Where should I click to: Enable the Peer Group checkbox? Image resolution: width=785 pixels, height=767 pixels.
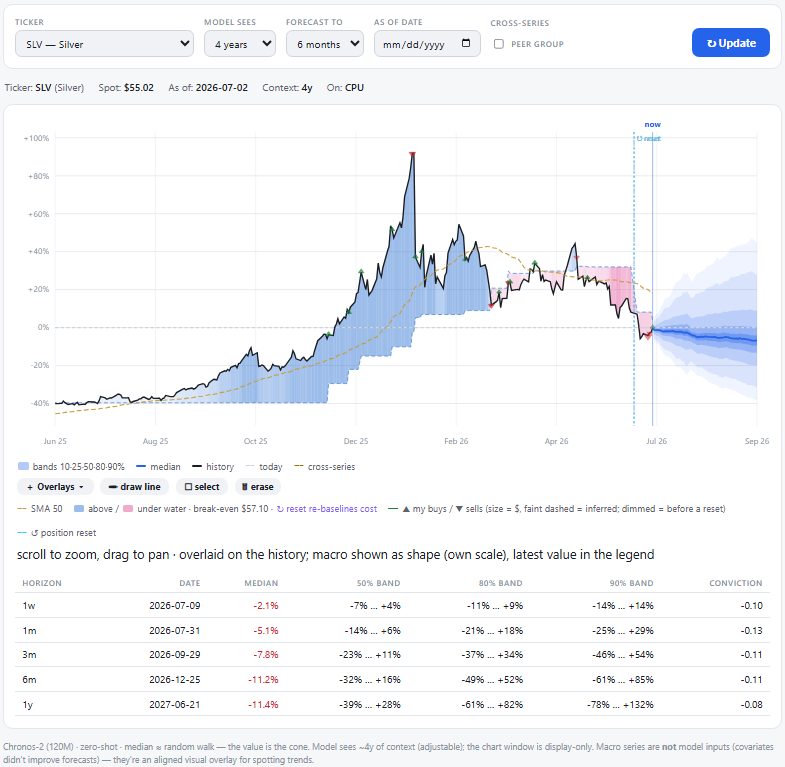[x=499, y=44]
